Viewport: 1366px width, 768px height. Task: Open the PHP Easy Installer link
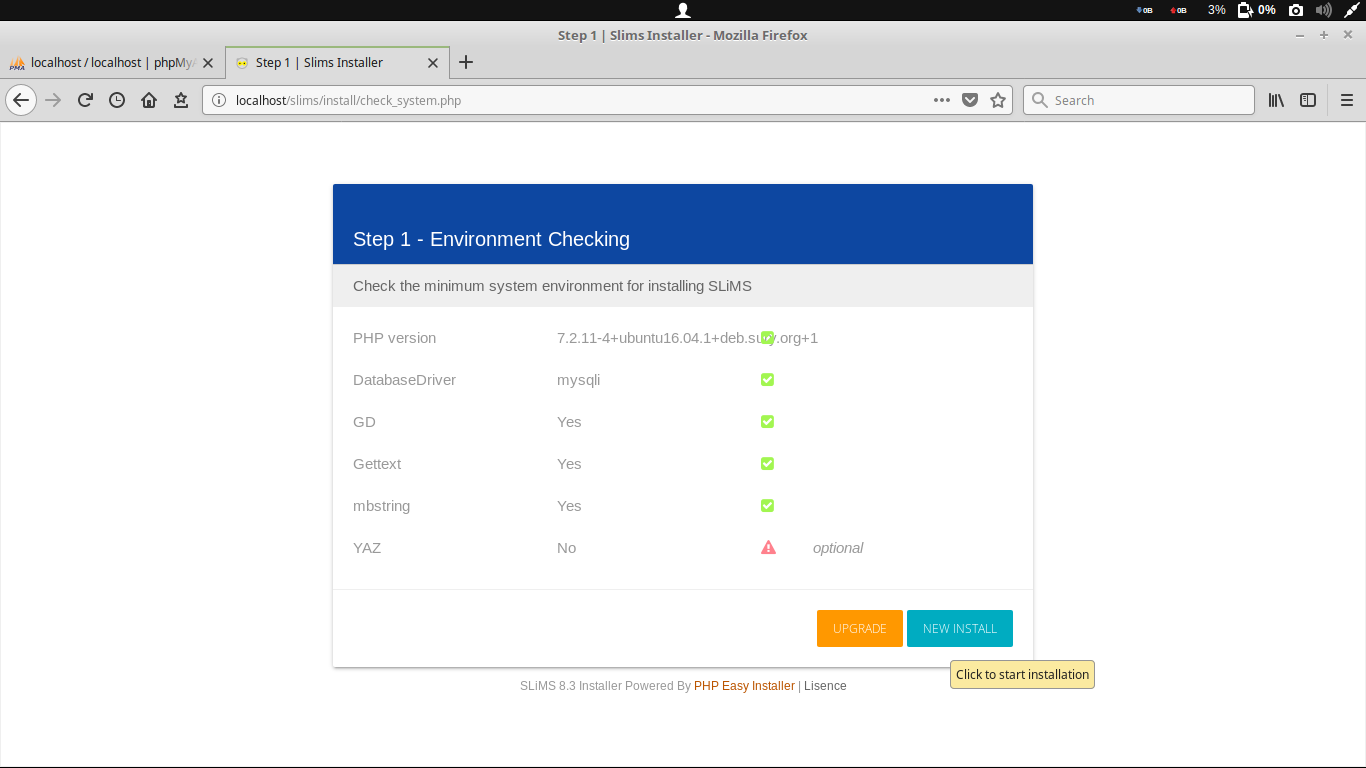744,686
